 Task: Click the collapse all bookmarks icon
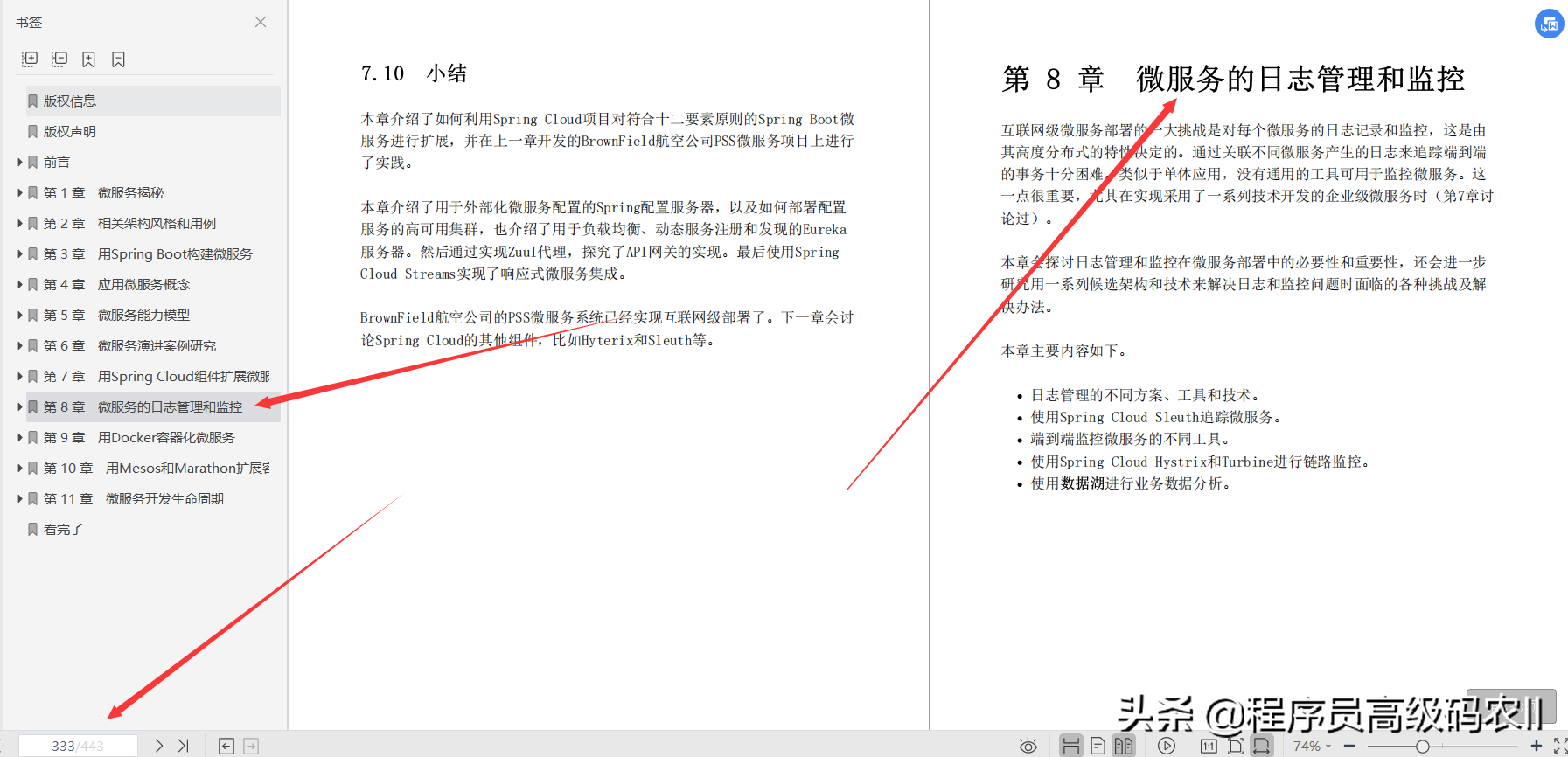coord(59,59)
